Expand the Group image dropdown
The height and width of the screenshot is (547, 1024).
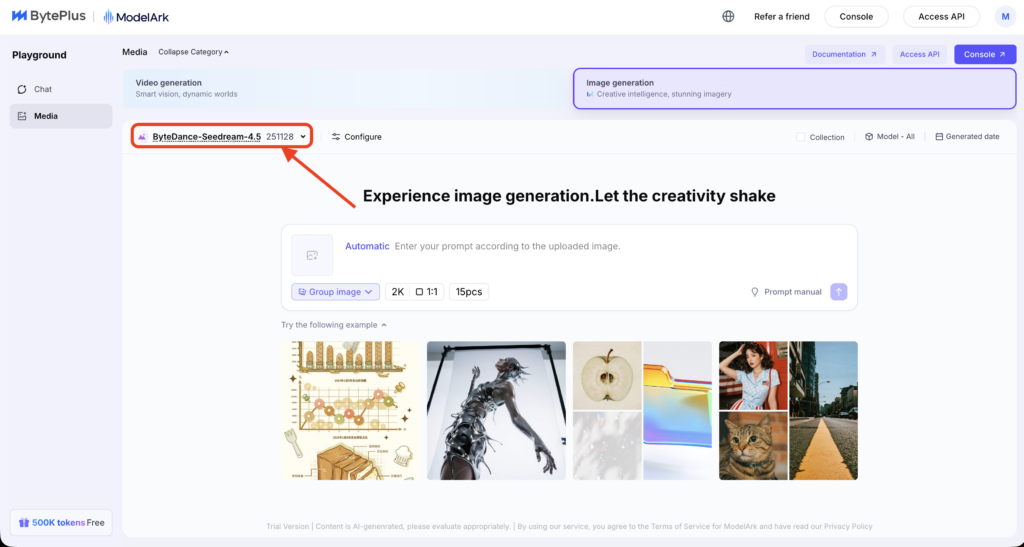point(335,292)
